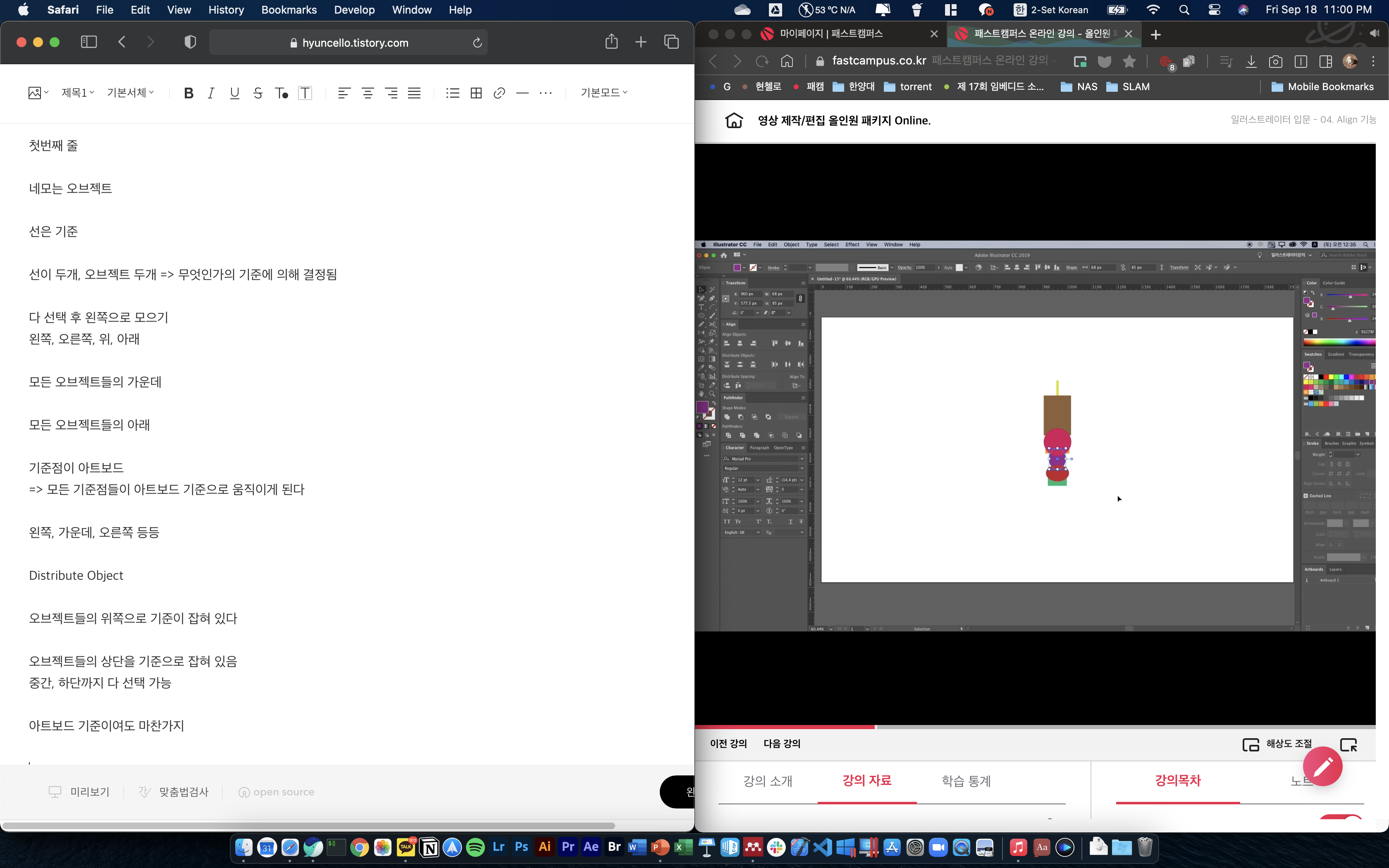Open the 제목1 heading style dropdown

click(77, 93)
